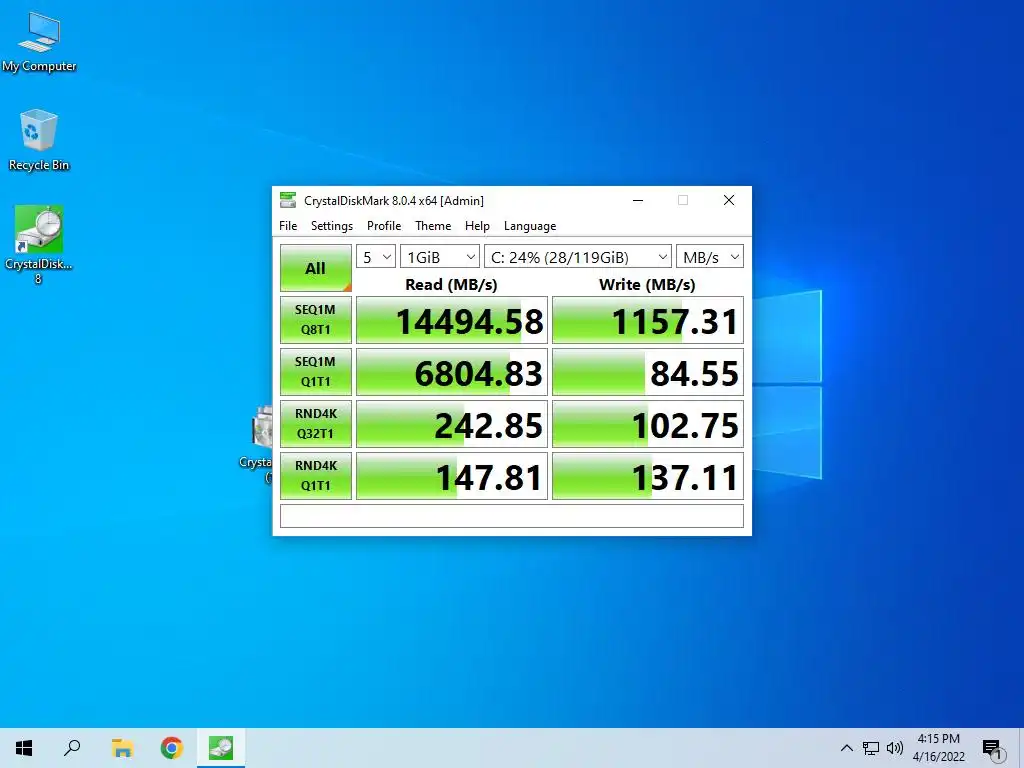Open the volume speaker tray icon

coord(895,748)
